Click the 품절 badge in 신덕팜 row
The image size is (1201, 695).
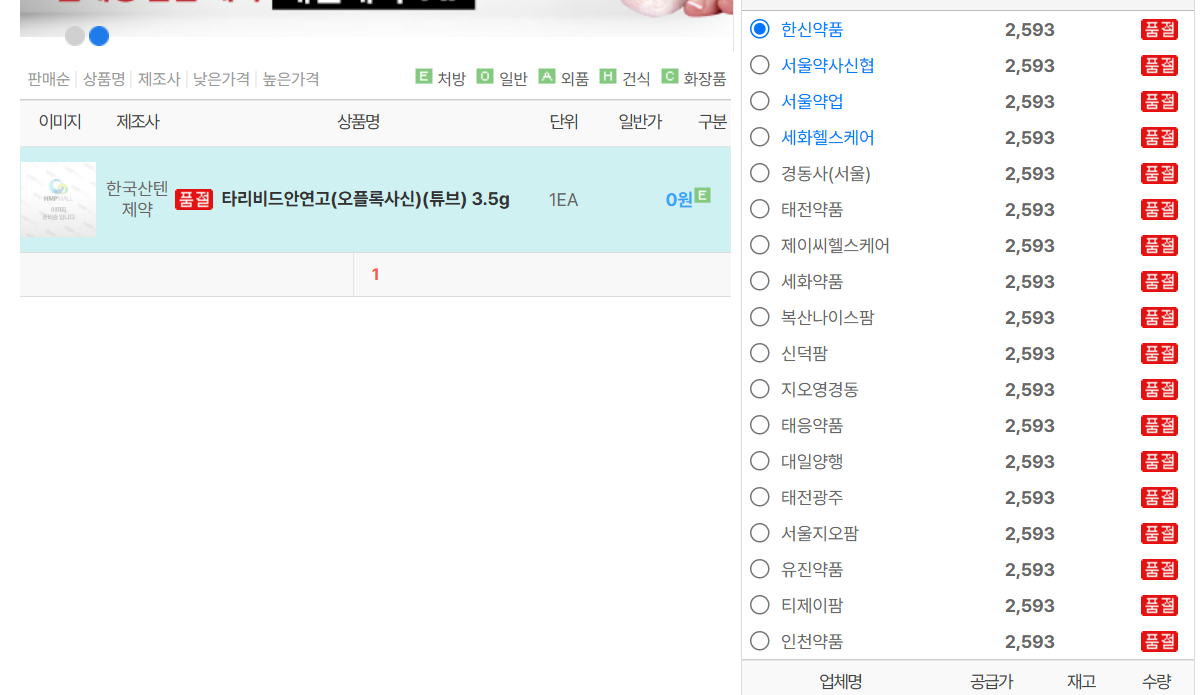click(x=1159, y=353)
